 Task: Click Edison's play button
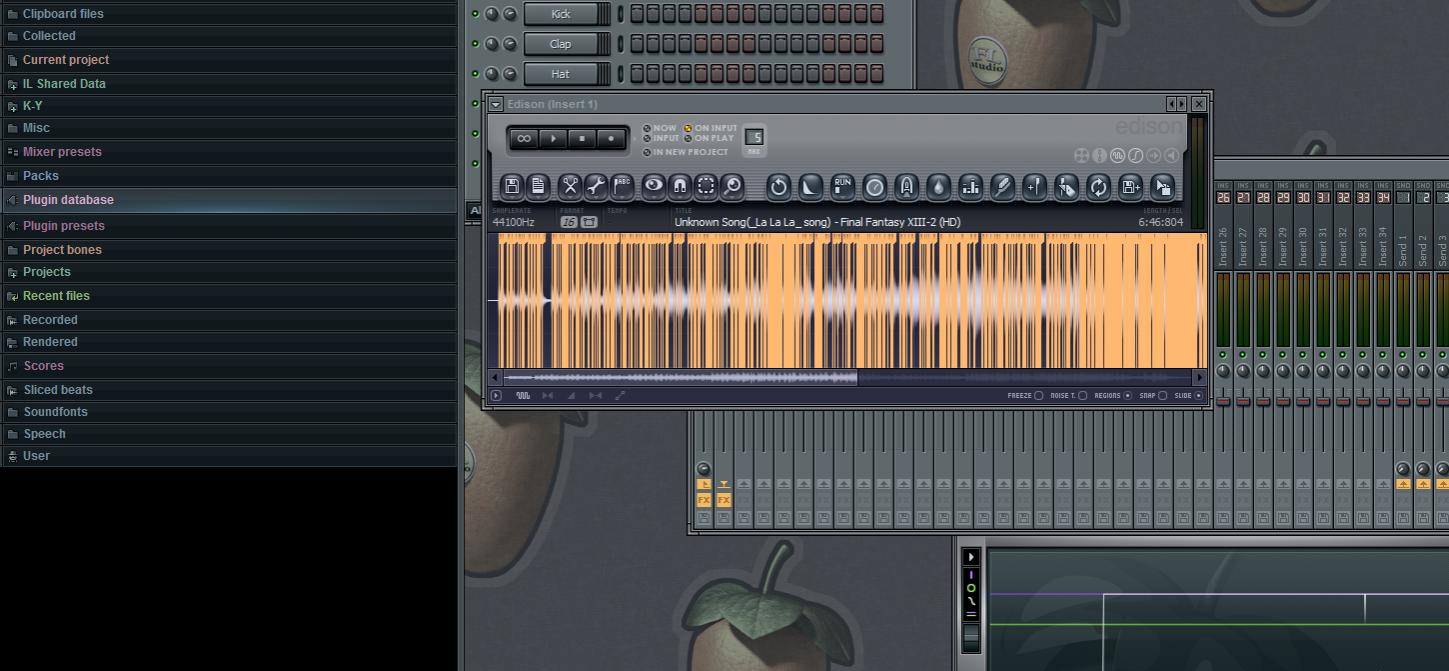pos(553,139)
